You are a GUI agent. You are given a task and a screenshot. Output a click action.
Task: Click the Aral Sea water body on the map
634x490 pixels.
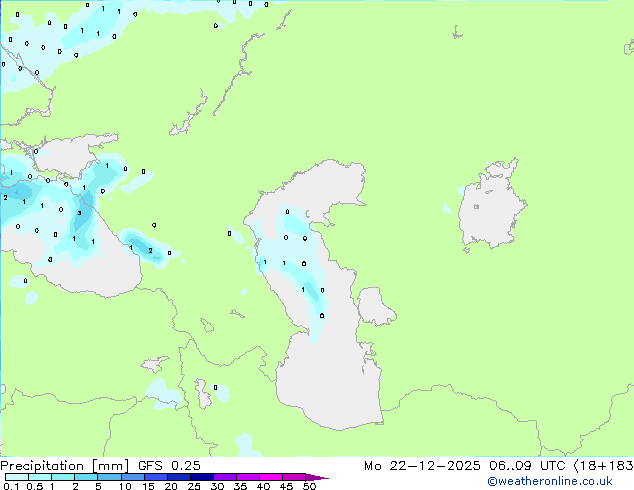490,208
